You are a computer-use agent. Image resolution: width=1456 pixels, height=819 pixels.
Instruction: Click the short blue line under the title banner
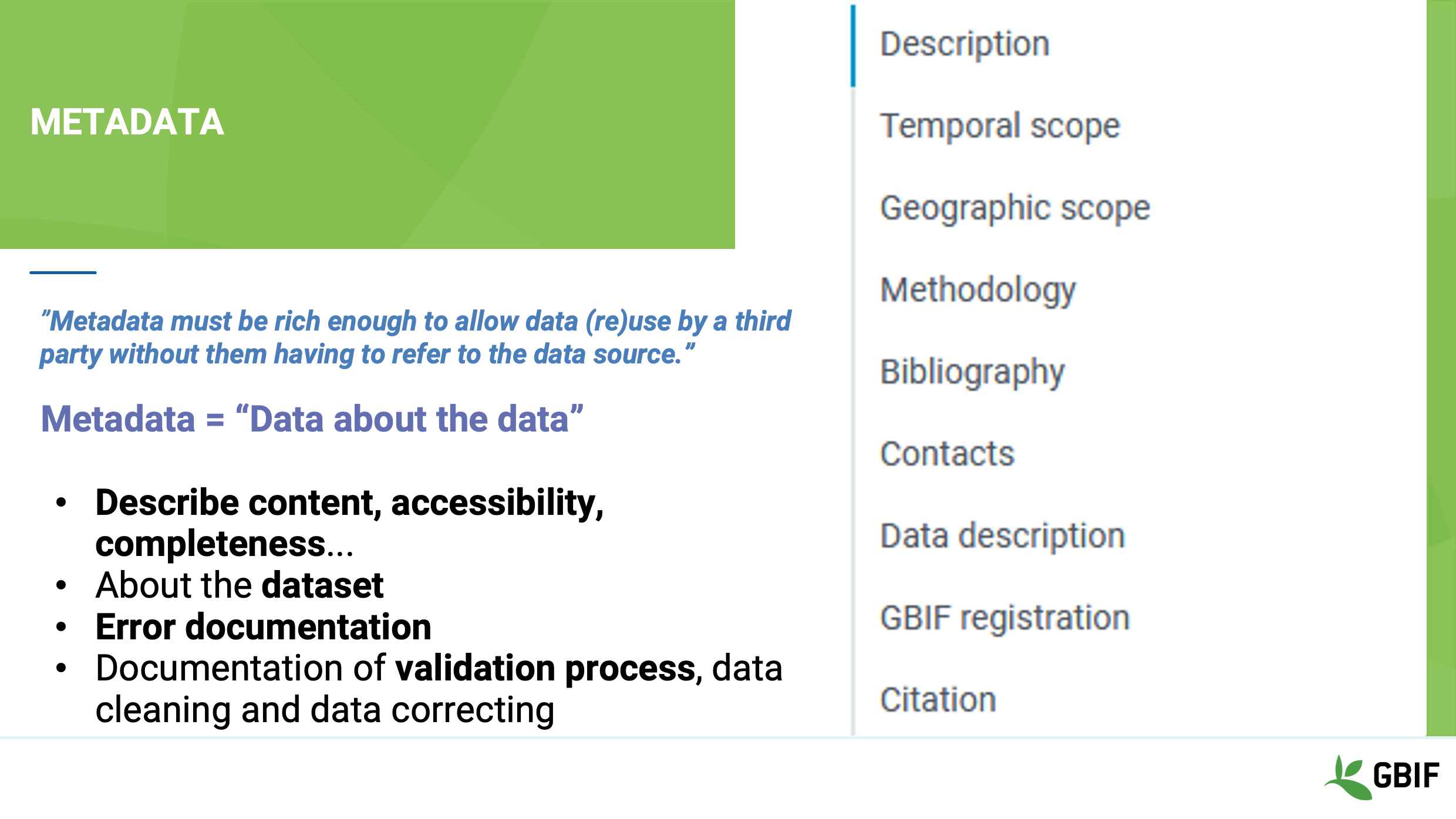(63, 272)
